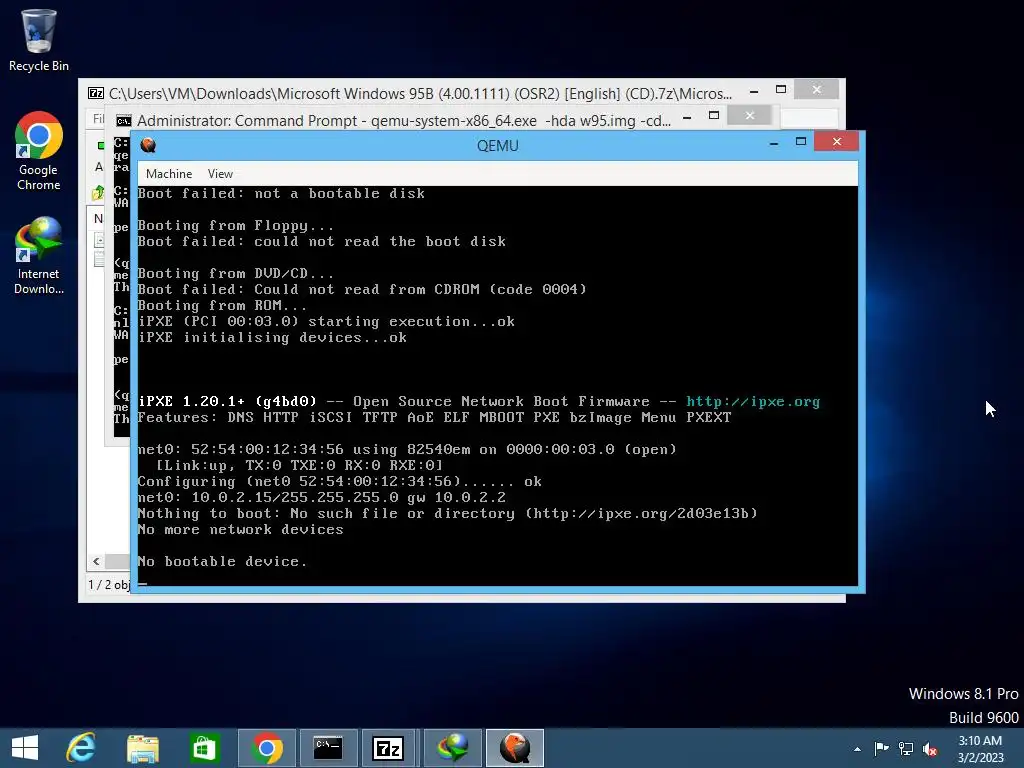Maximize the Command Prompt window
The width and height of the screenshot is (1024, 768).
click(714, 116)
